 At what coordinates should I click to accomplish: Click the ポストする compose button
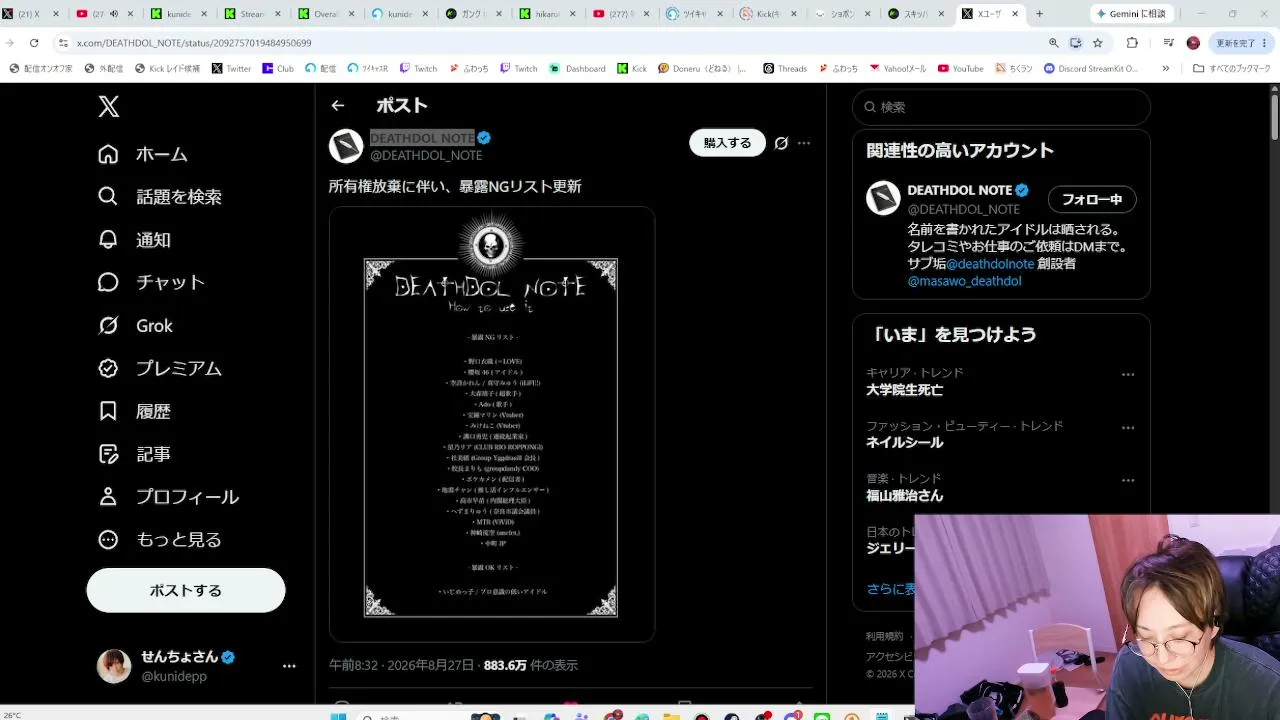point(186,590)
